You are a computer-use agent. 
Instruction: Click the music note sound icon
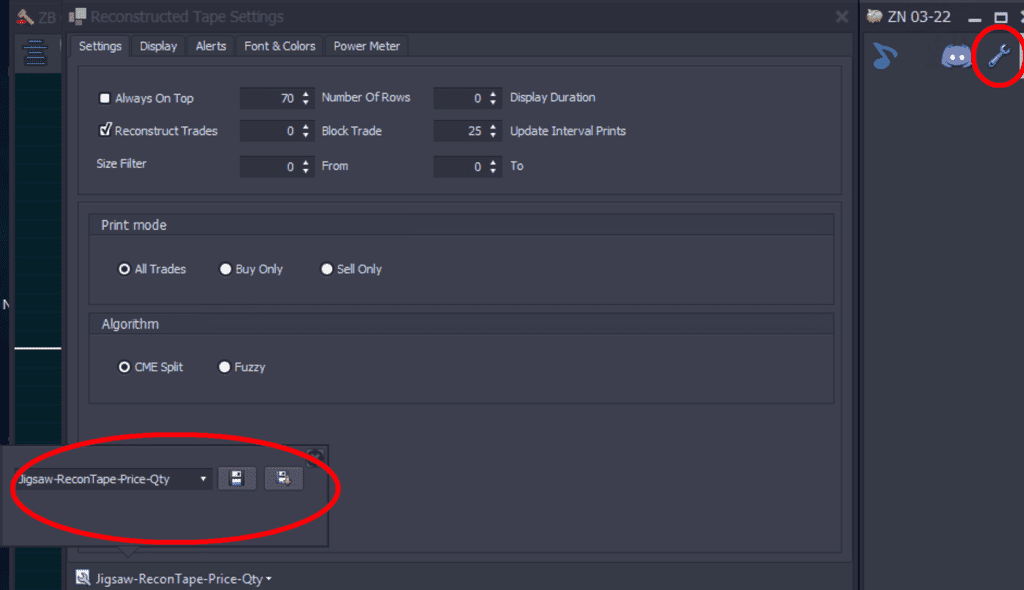(885, 56)
